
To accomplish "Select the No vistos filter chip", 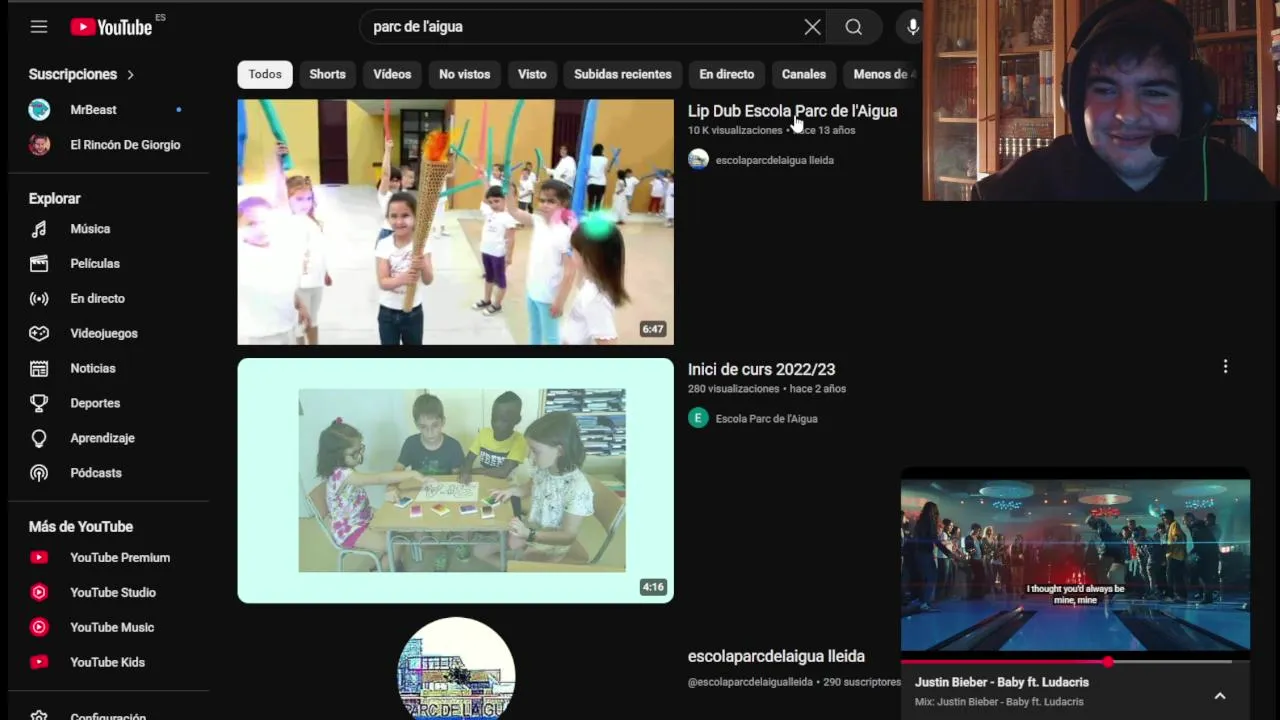I will [464, 74].
